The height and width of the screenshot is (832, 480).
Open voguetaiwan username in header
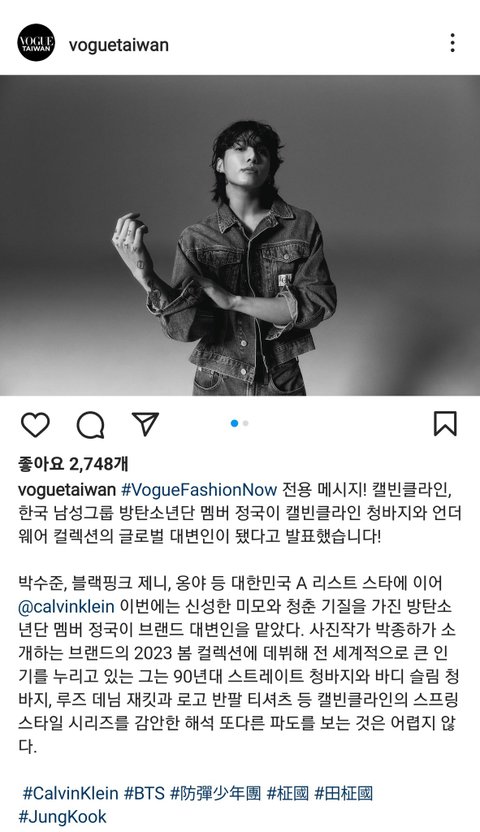(119, 45)
